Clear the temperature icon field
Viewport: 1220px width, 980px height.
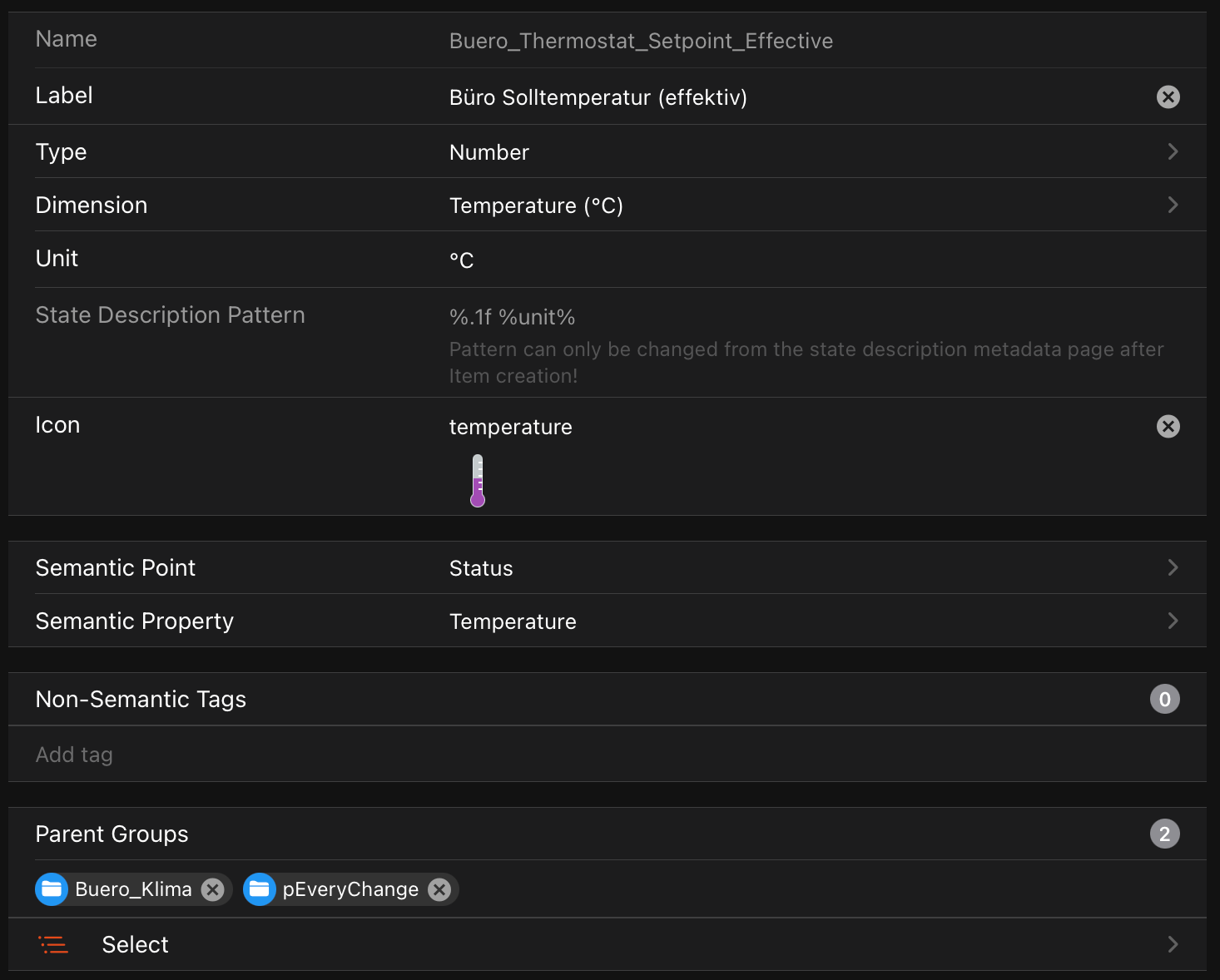[1168, 427]
